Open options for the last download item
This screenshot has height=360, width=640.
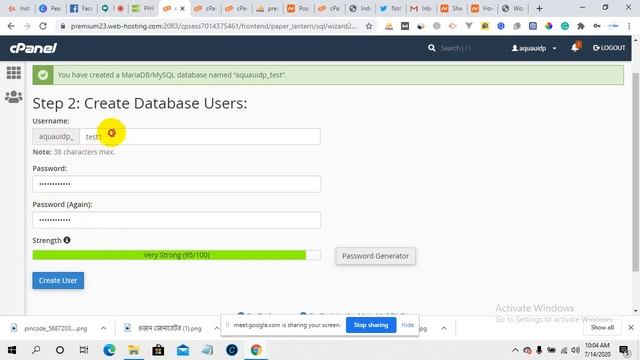[444, 328]
